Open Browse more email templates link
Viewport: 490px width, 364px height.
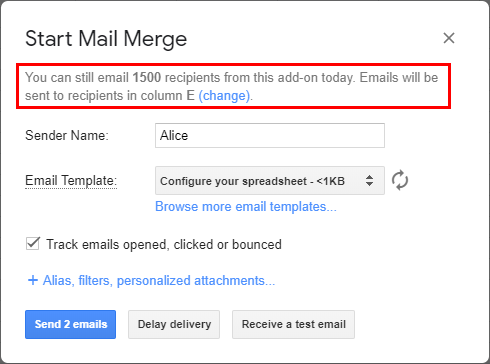pos(246,207)
